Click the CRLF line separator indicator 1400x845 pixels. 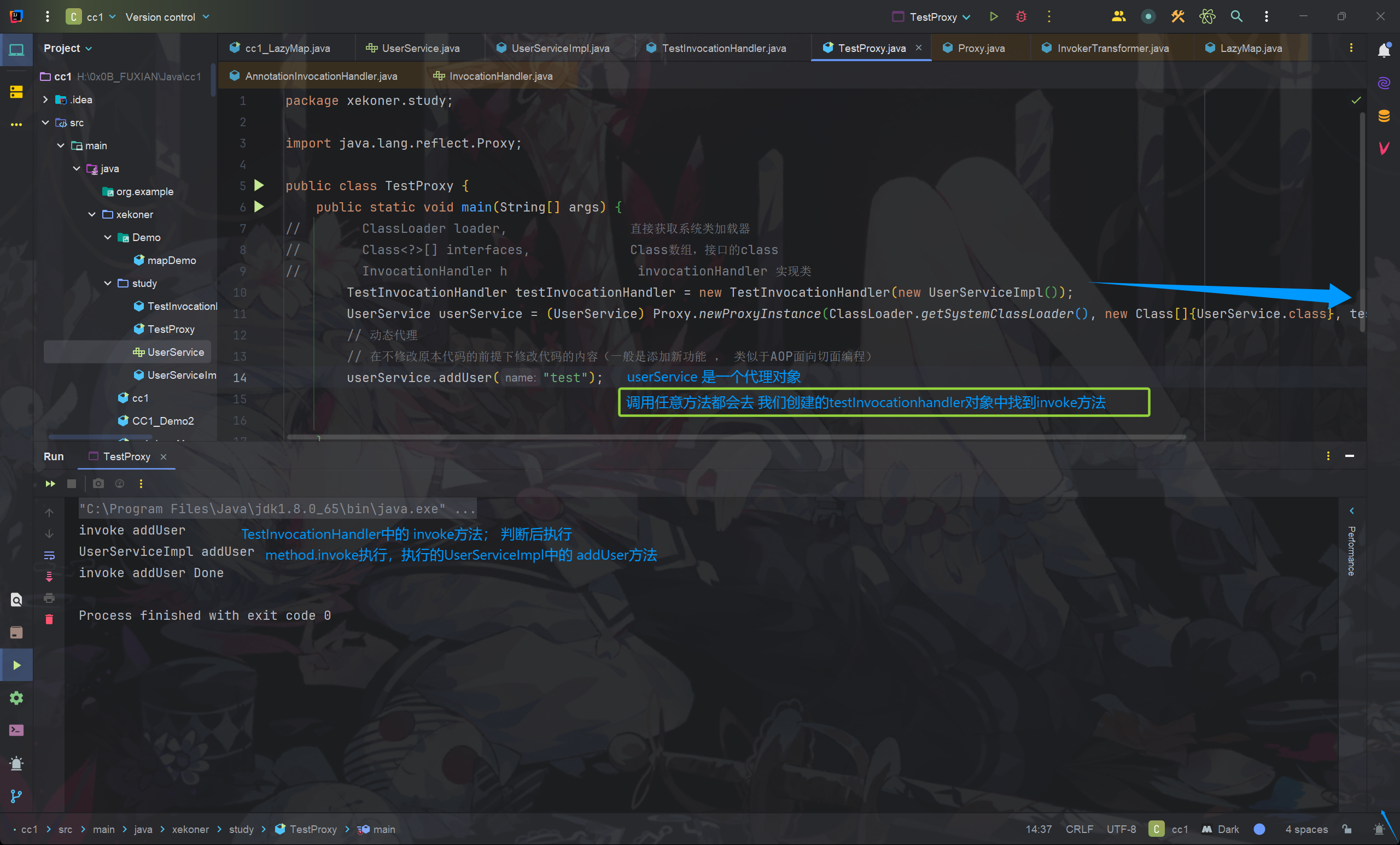coord(1079,829)
